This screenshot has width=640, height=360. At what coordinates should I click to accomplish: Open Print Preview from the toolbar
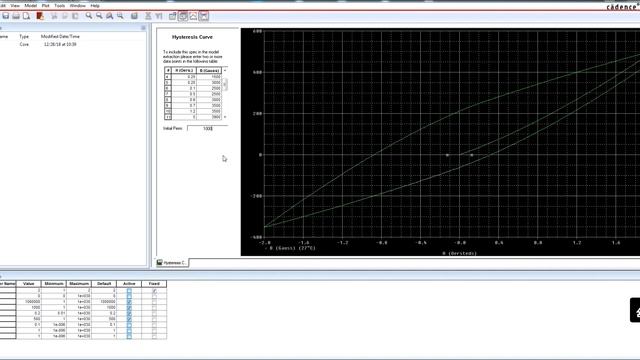tap(27, 16)
